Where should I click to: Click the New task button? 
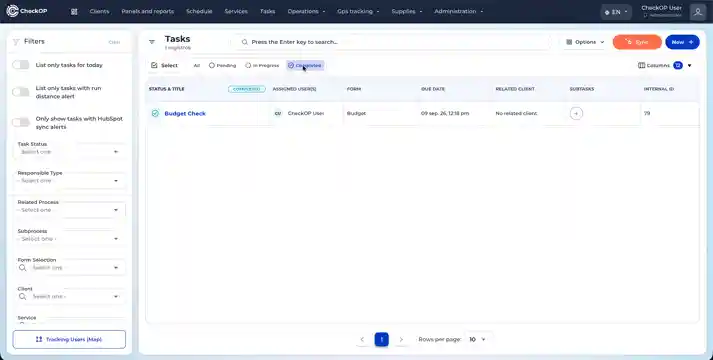(x=682, y=42)
